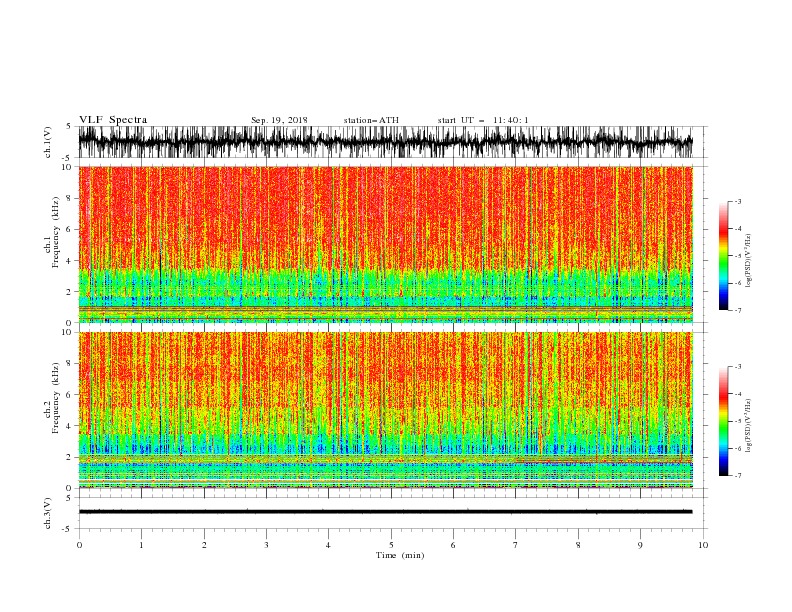Click the time axis tick label '8'
The width and height of the screenshot is (792, 612).
(x=578, y=545)
